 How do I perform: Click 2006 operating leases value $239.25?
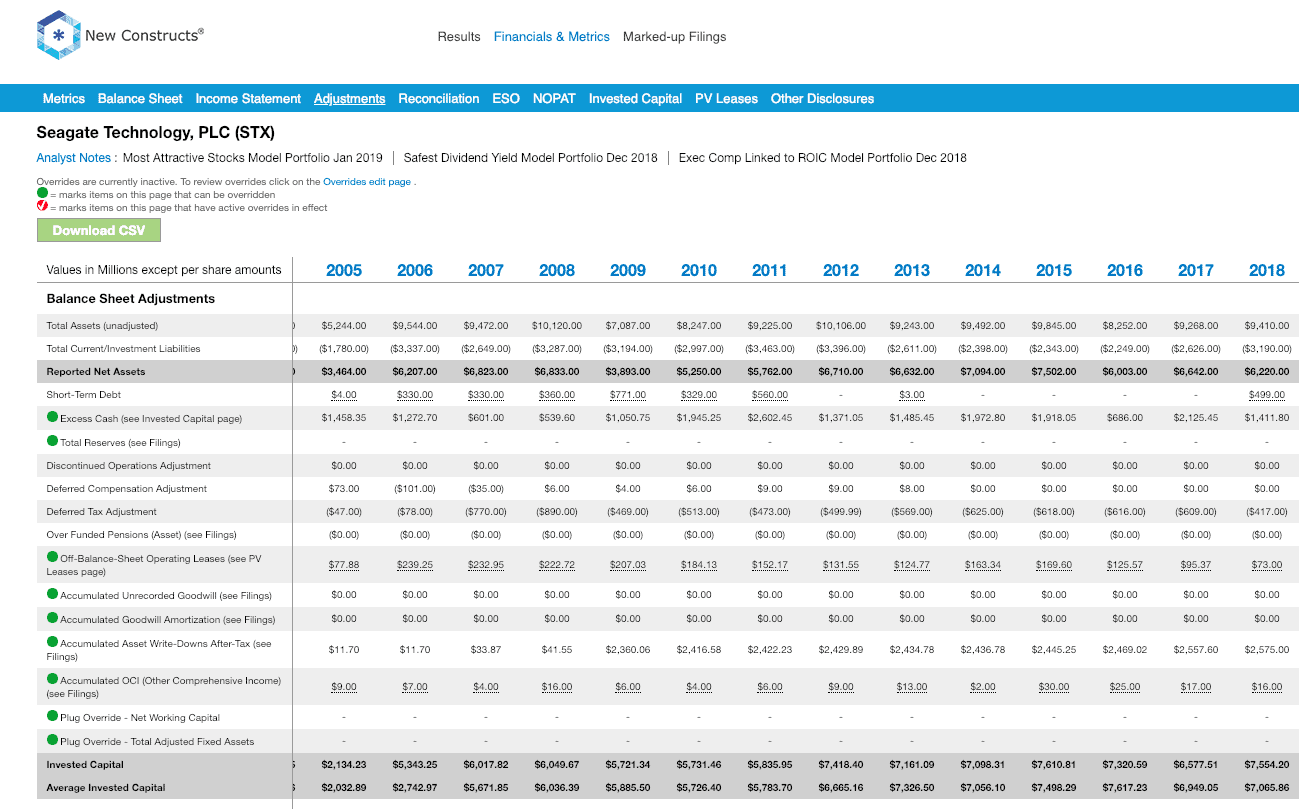point(415,565)
